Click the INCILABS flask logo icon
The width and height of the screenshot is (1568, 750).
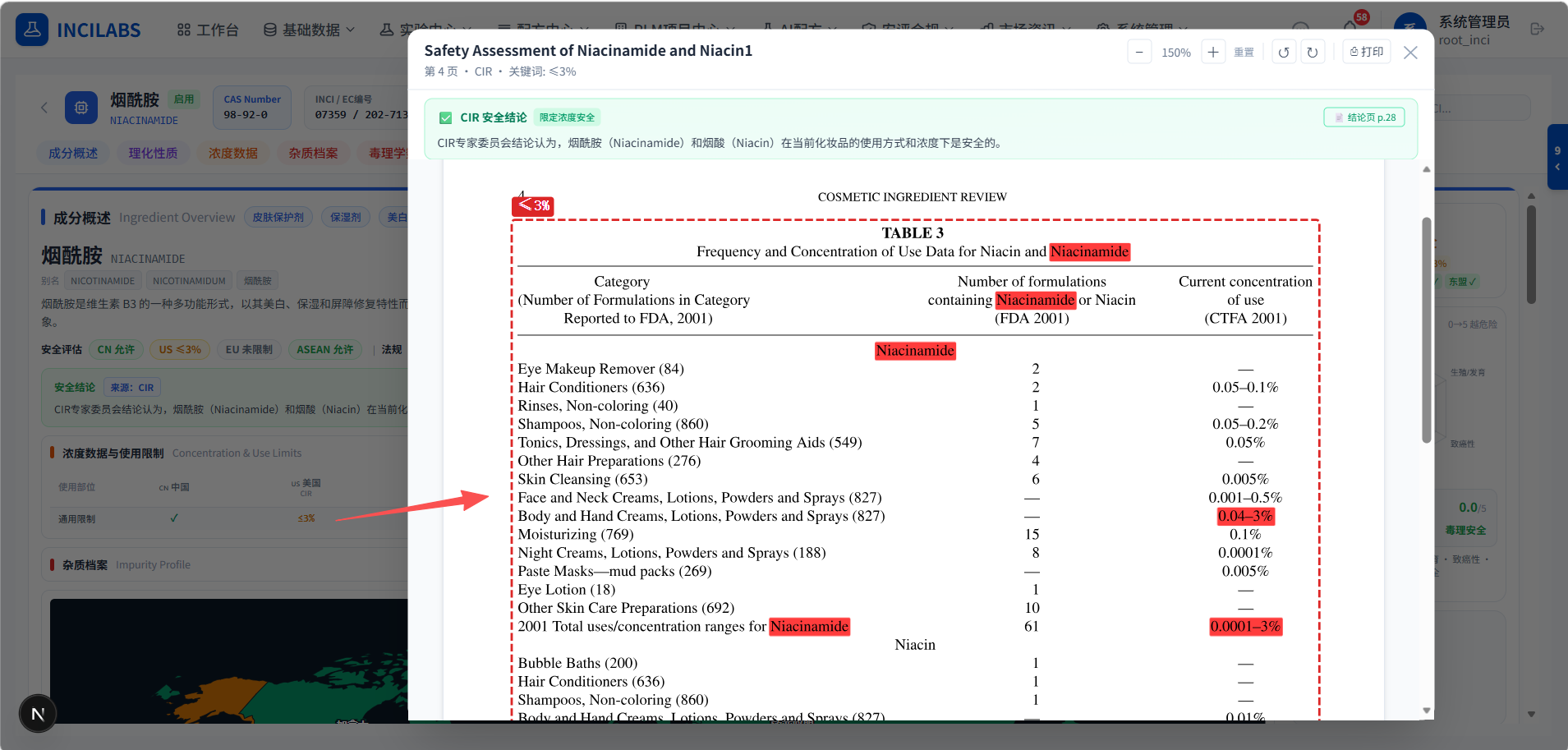[x=32, y=30]
